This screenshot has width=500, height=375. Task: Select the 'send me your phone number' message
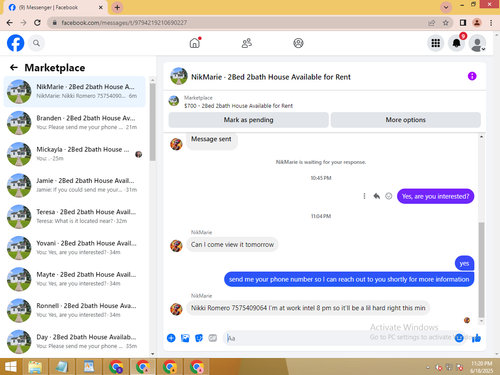tap(349, 279)
